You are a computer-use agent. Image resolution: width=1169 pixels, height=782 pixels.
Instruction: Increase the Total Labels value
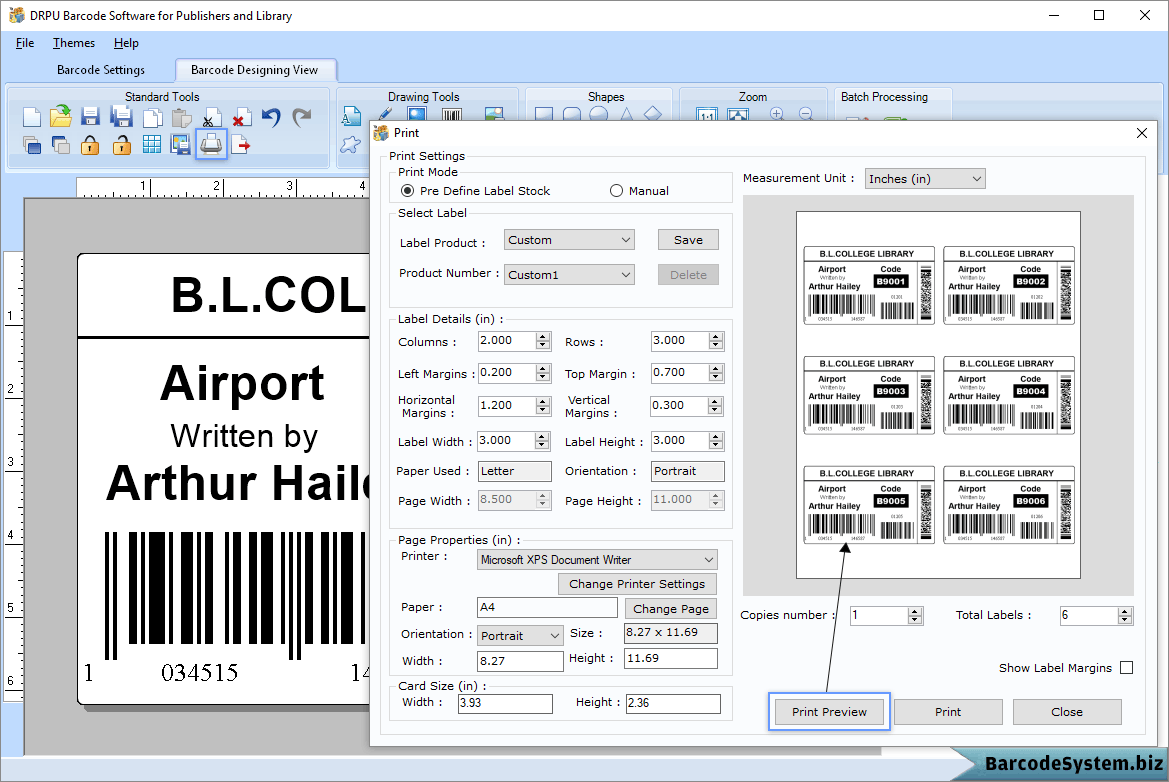point(1126,611)
